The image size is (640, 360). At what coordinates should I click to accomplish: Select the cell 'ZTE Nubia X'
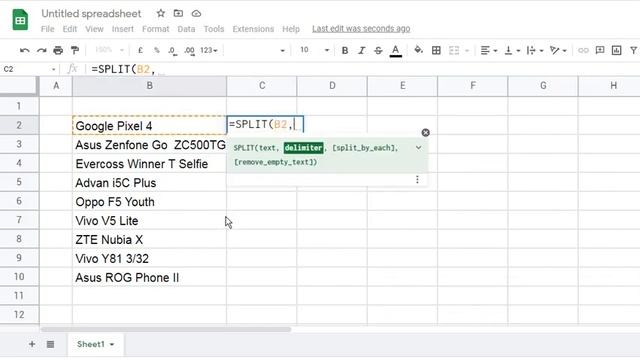(149, 239)
